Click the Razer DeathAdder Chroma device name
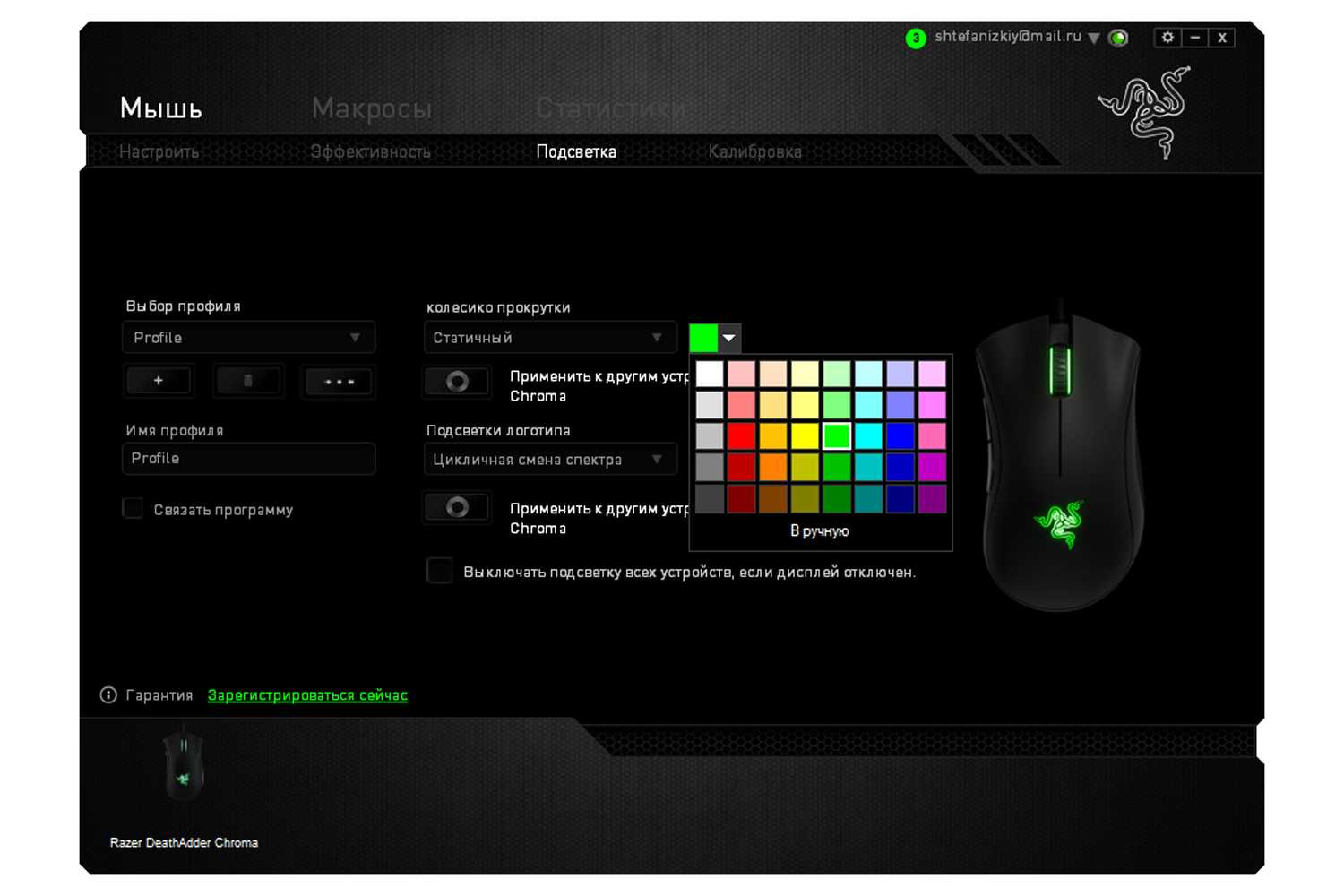 coord(184,843)
